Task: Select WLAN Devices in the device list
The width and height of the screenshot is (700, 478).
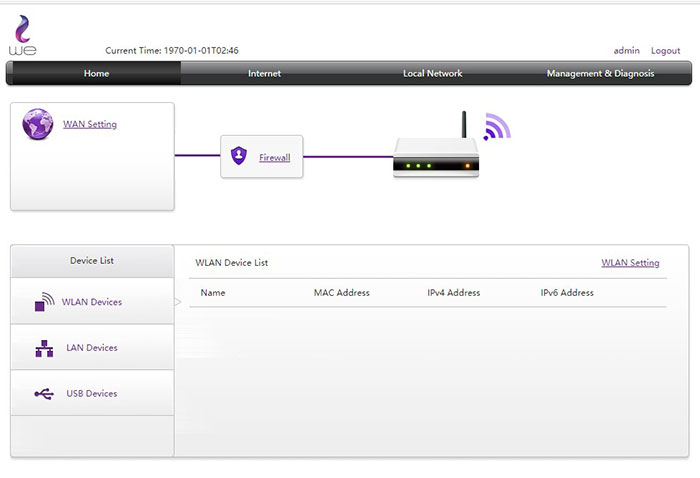Action: 92,302
